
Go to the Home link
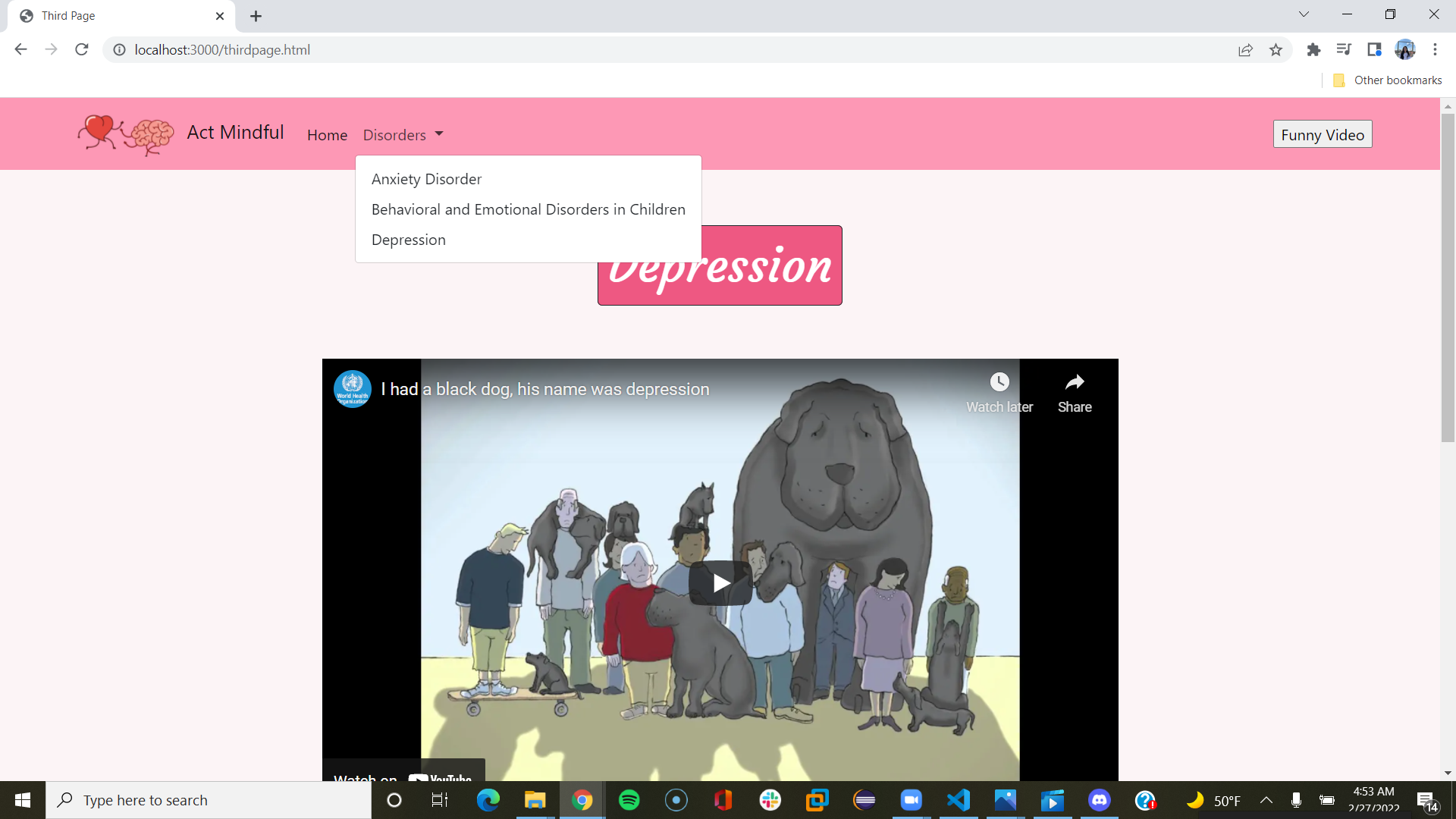tap(327, 135)
